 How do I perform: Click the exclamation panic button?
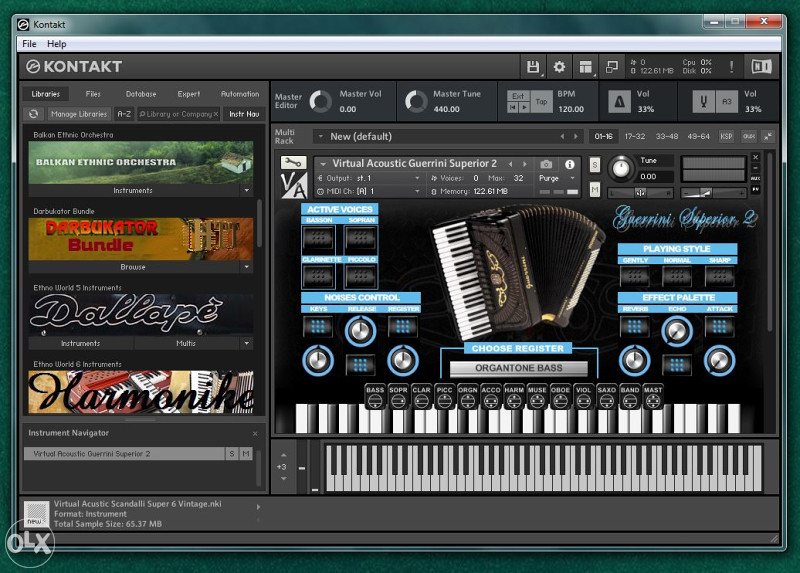pyautogui.click(x=731, y=67)
